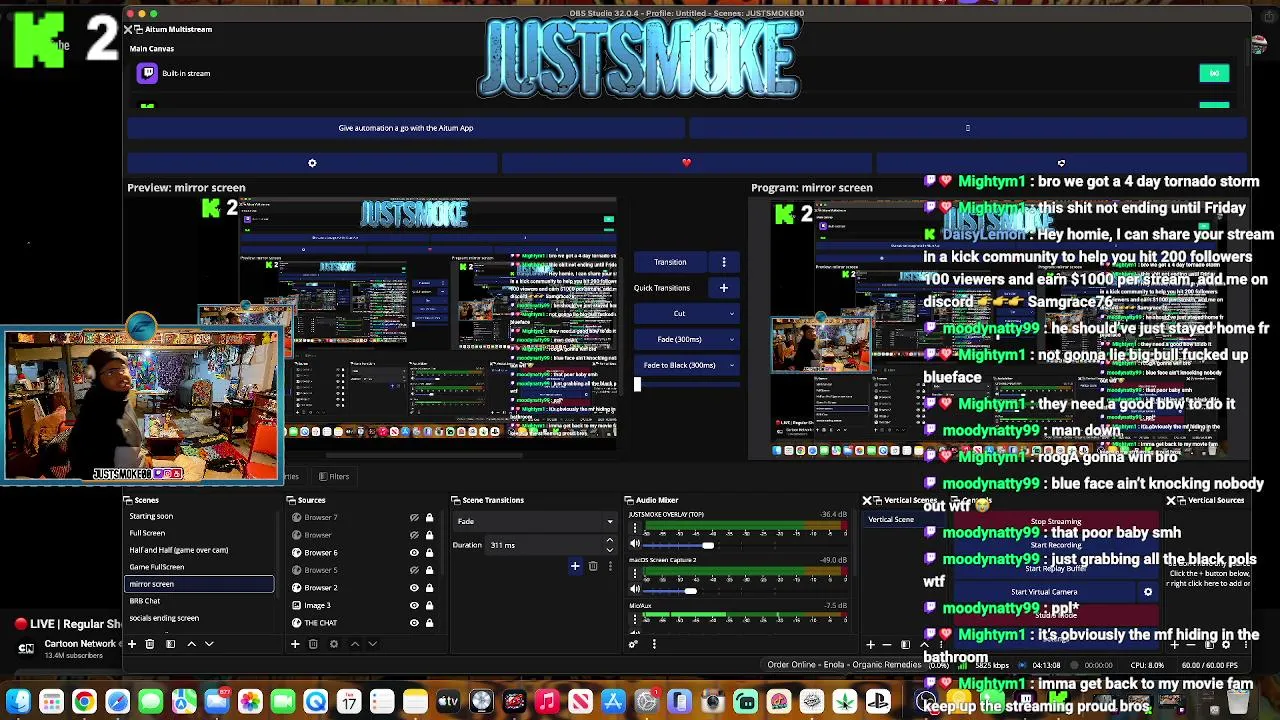Move source up with Sources up arrow

pyautogui.click(x=354, y=644)
